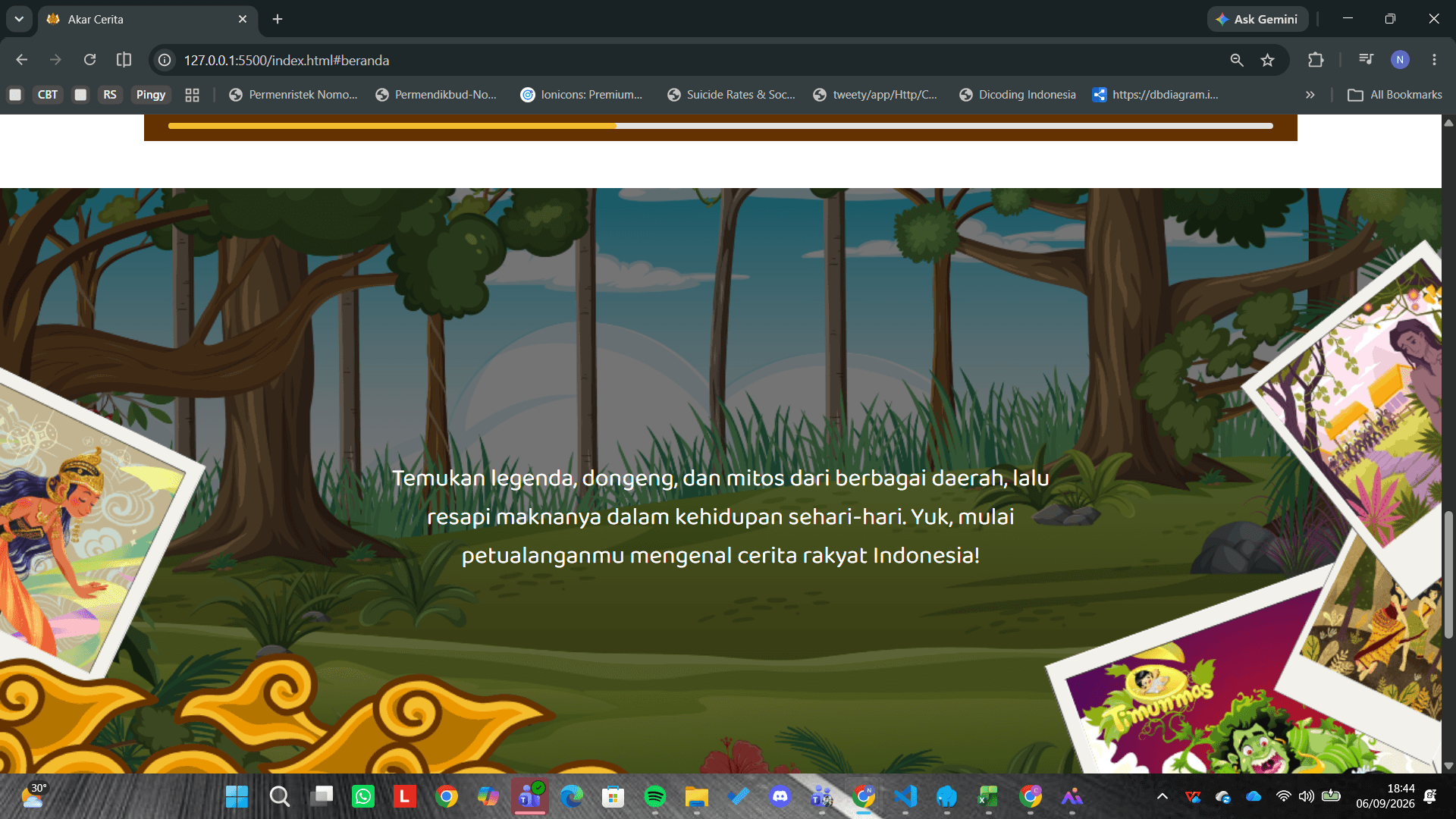
Task: Open Wi-Fi network settings in tray
Action: tap(1283, 796)
